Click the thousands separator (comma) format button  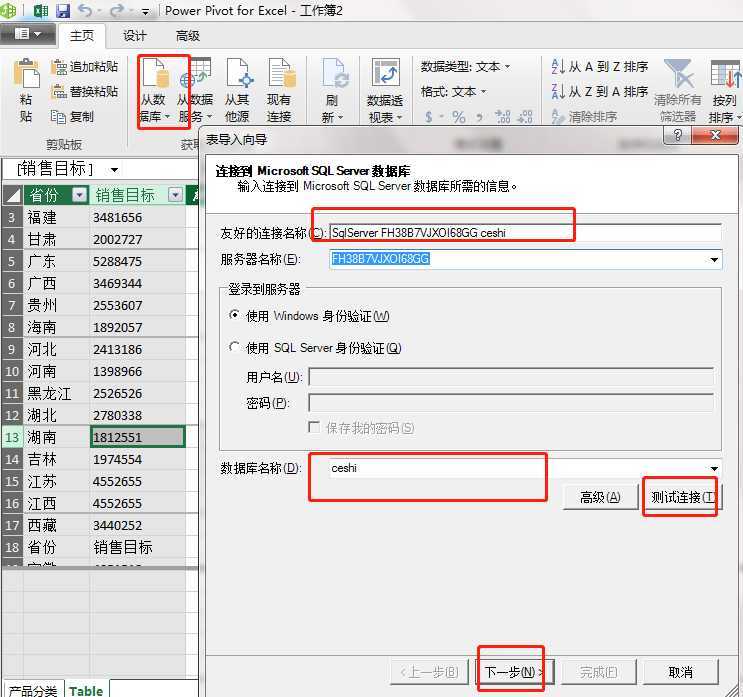click(480, 117)
